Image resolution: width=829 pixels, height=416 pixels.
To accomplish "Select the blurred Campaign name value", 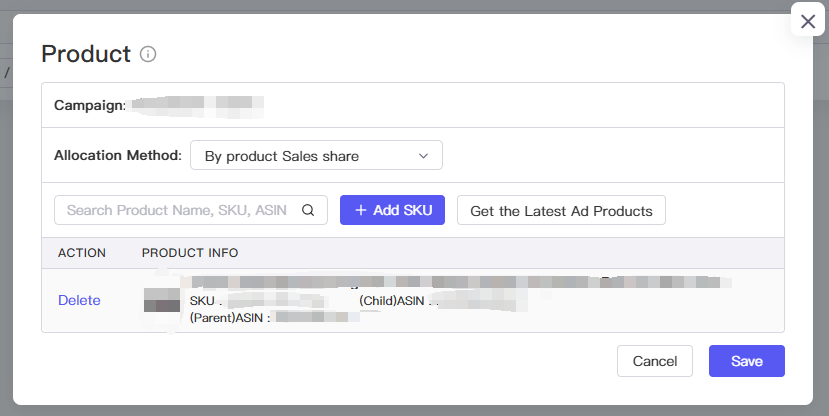I will coord(197,105).
